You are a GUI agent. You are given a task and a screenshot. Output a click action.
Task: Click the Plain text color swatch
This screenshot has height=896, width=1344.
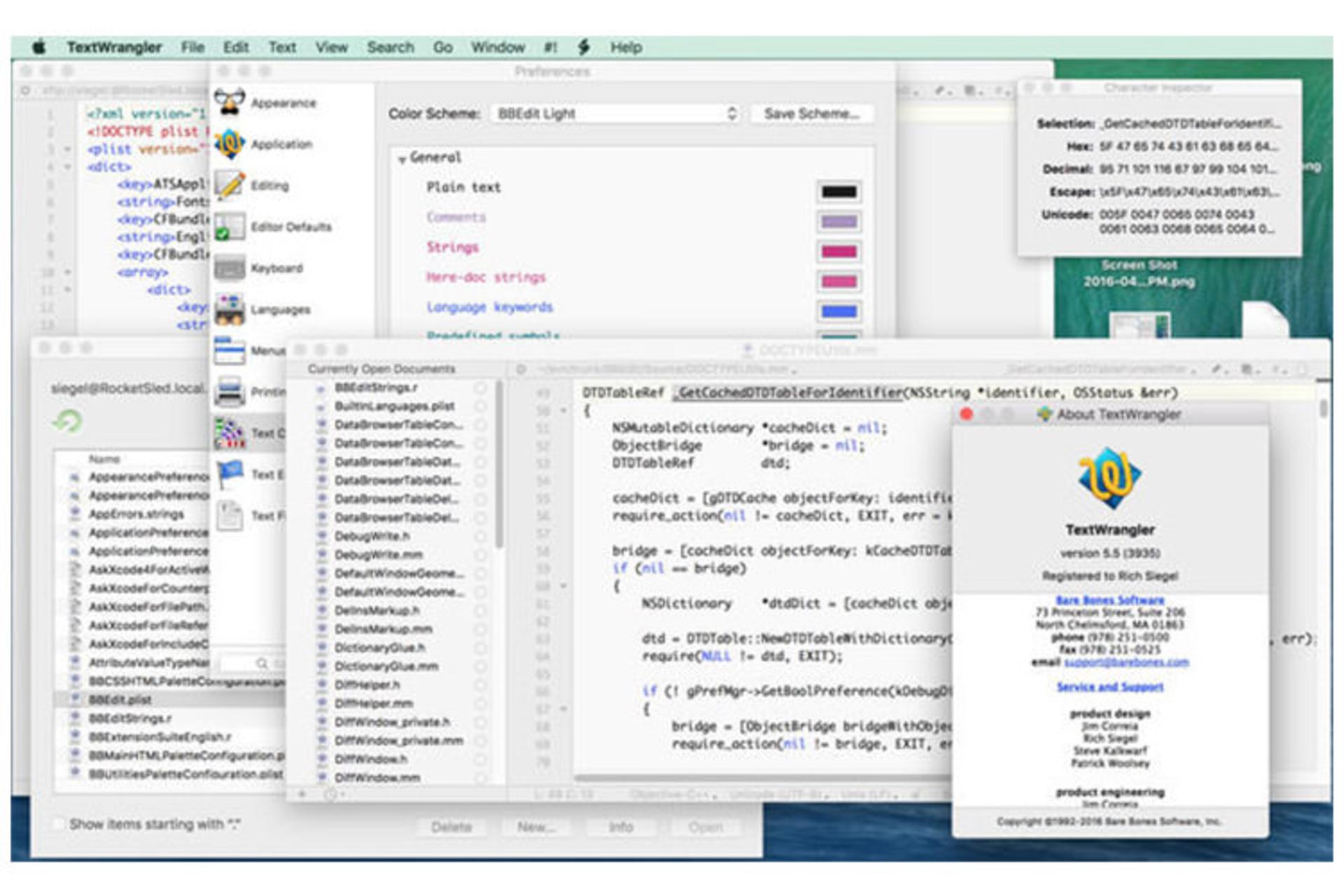pyautogui.click(x=839, y=192)
